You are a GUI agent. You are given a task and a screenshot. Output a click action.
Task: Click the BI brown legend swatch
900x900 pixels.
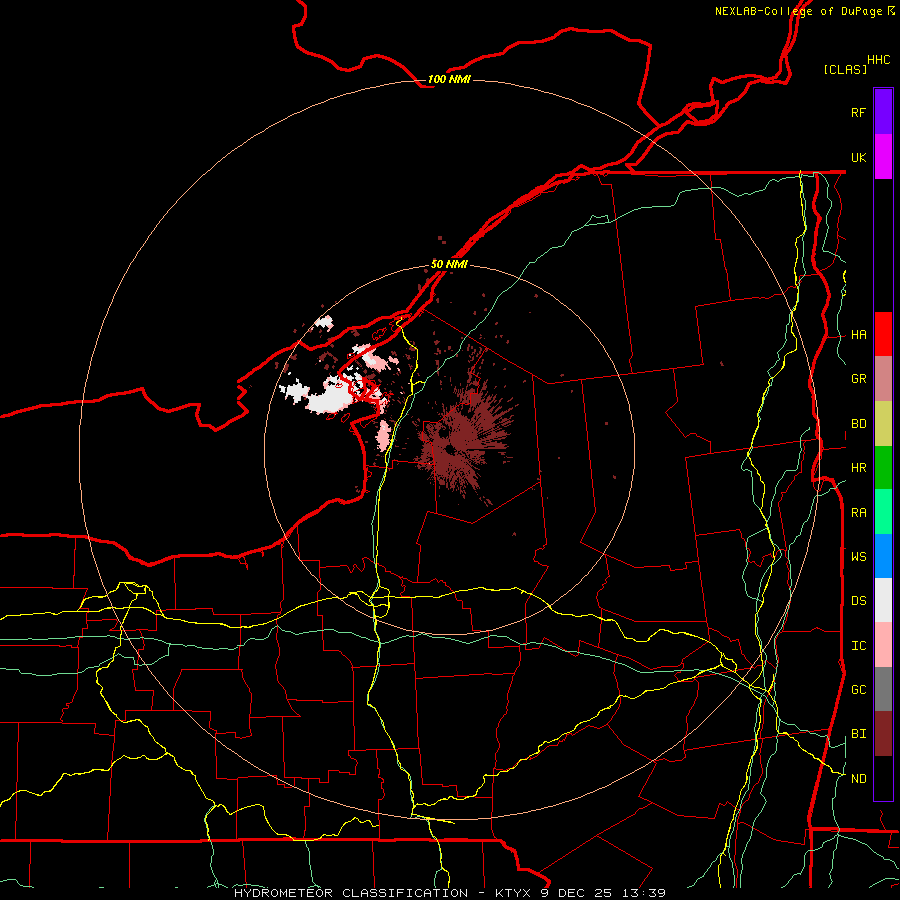883,734
